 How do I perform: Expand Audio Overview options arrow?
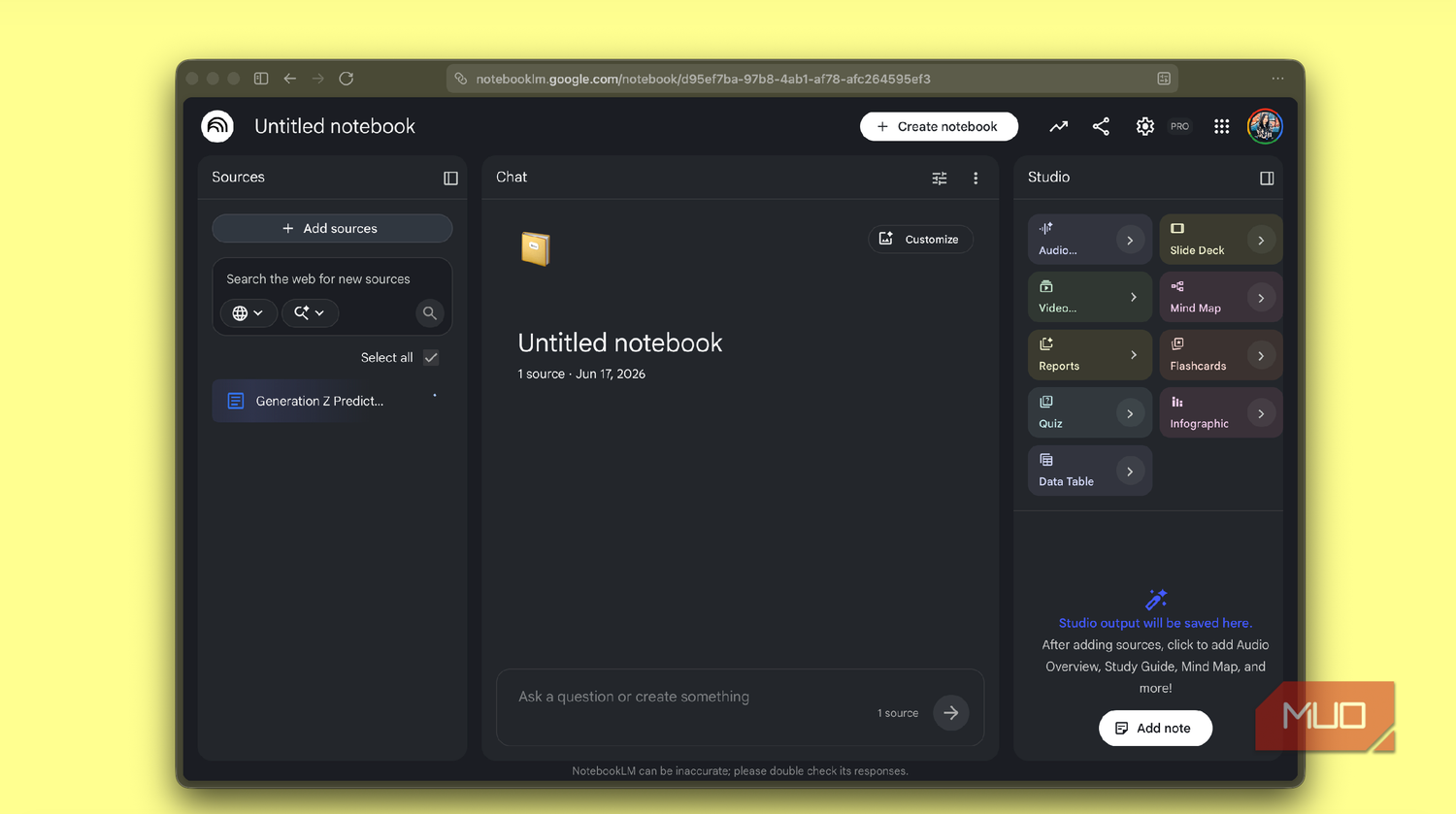[x=1130, y=241]
